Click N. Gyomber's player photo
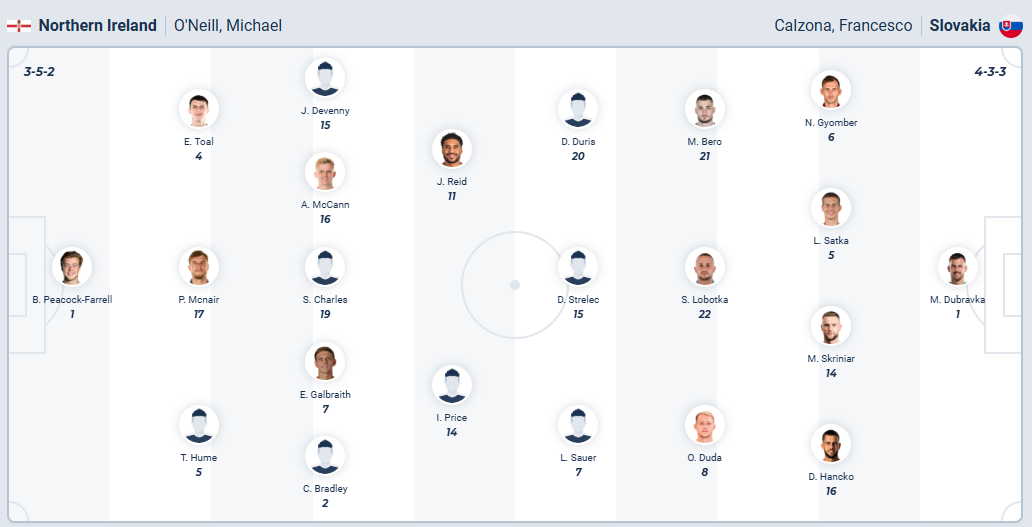The height and width of the screenshot is (527, 1032). click(x=831, y=90)
